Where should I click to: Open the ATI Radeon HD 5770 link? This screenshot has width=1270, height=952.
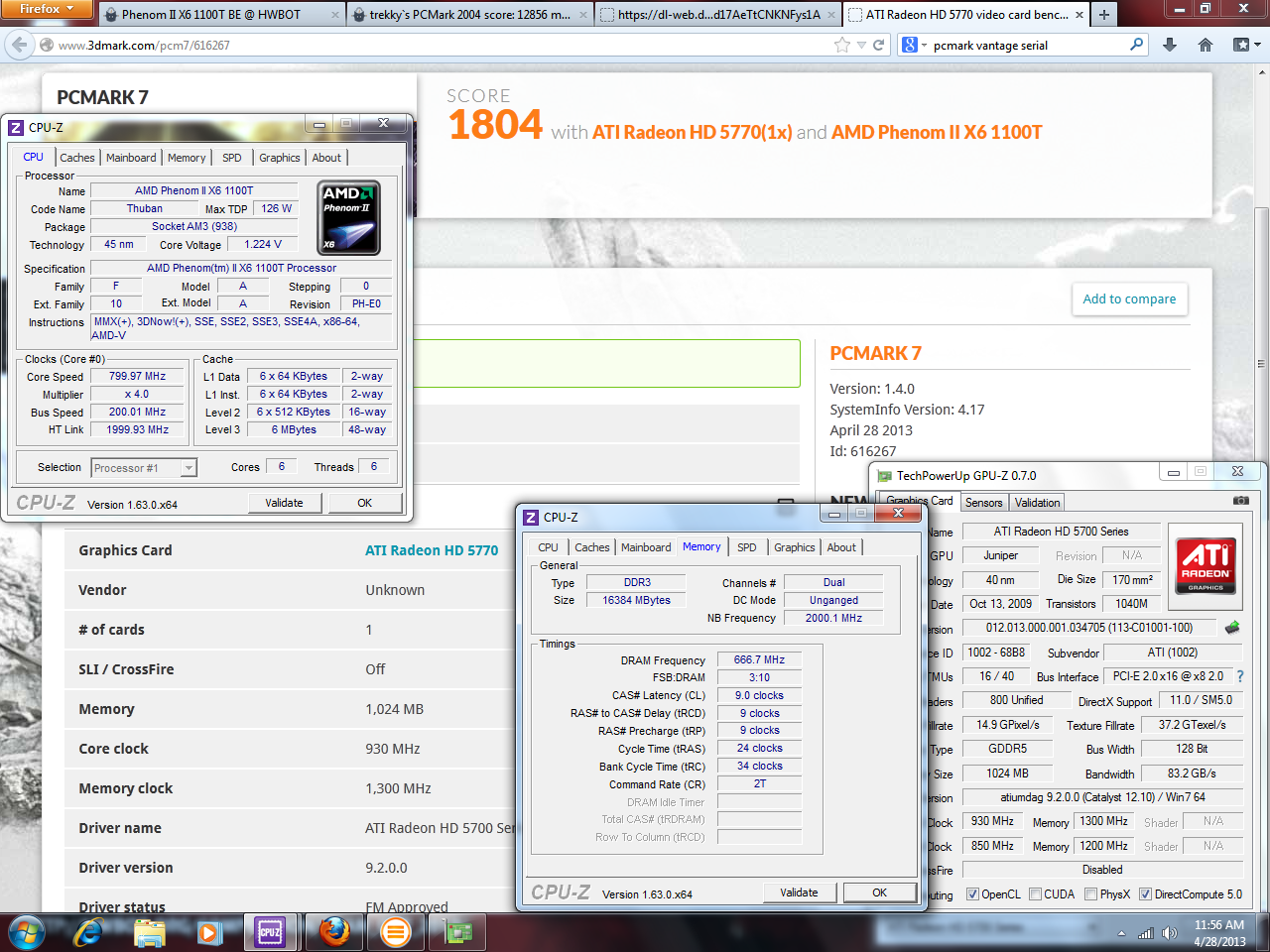432,550
